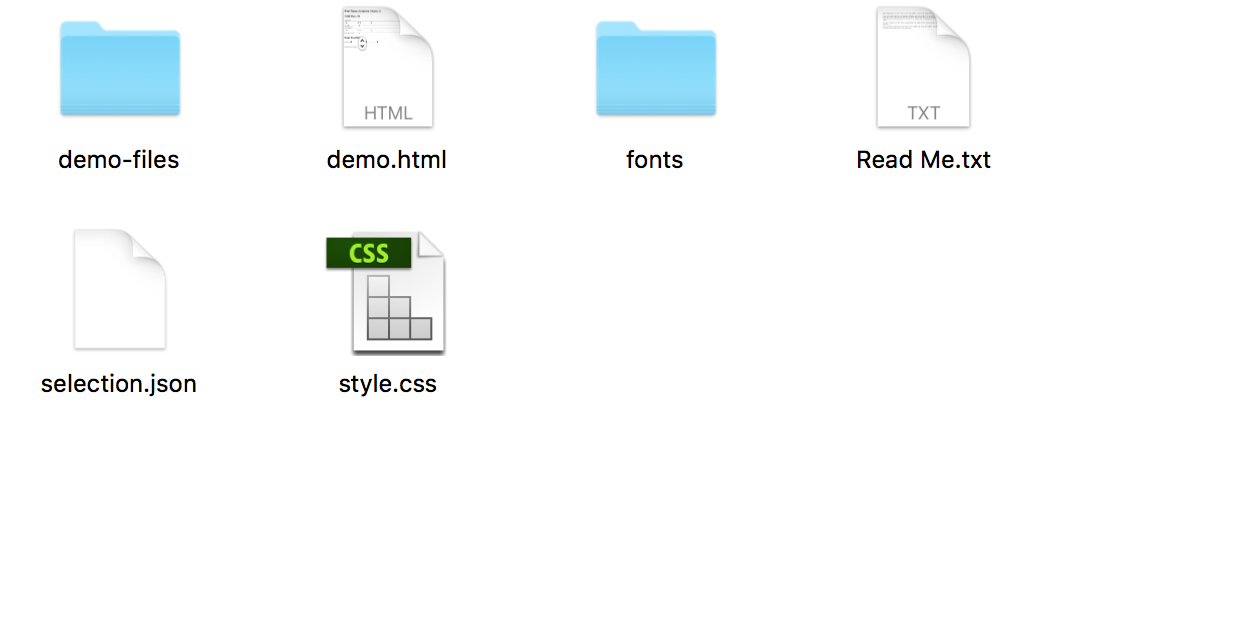Select the demo.html file icon
Image resolution: width=1242 pixels, height=630 pixels.
(387, 67)
